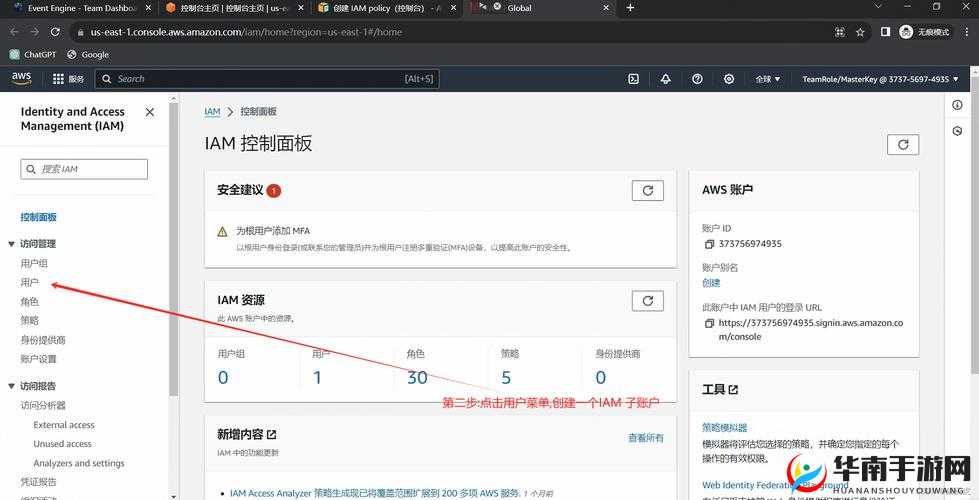Screen dimensions: 979x500
Task: Click the 为根用户添加 MFA recommendation
Action: click(273, 231)
